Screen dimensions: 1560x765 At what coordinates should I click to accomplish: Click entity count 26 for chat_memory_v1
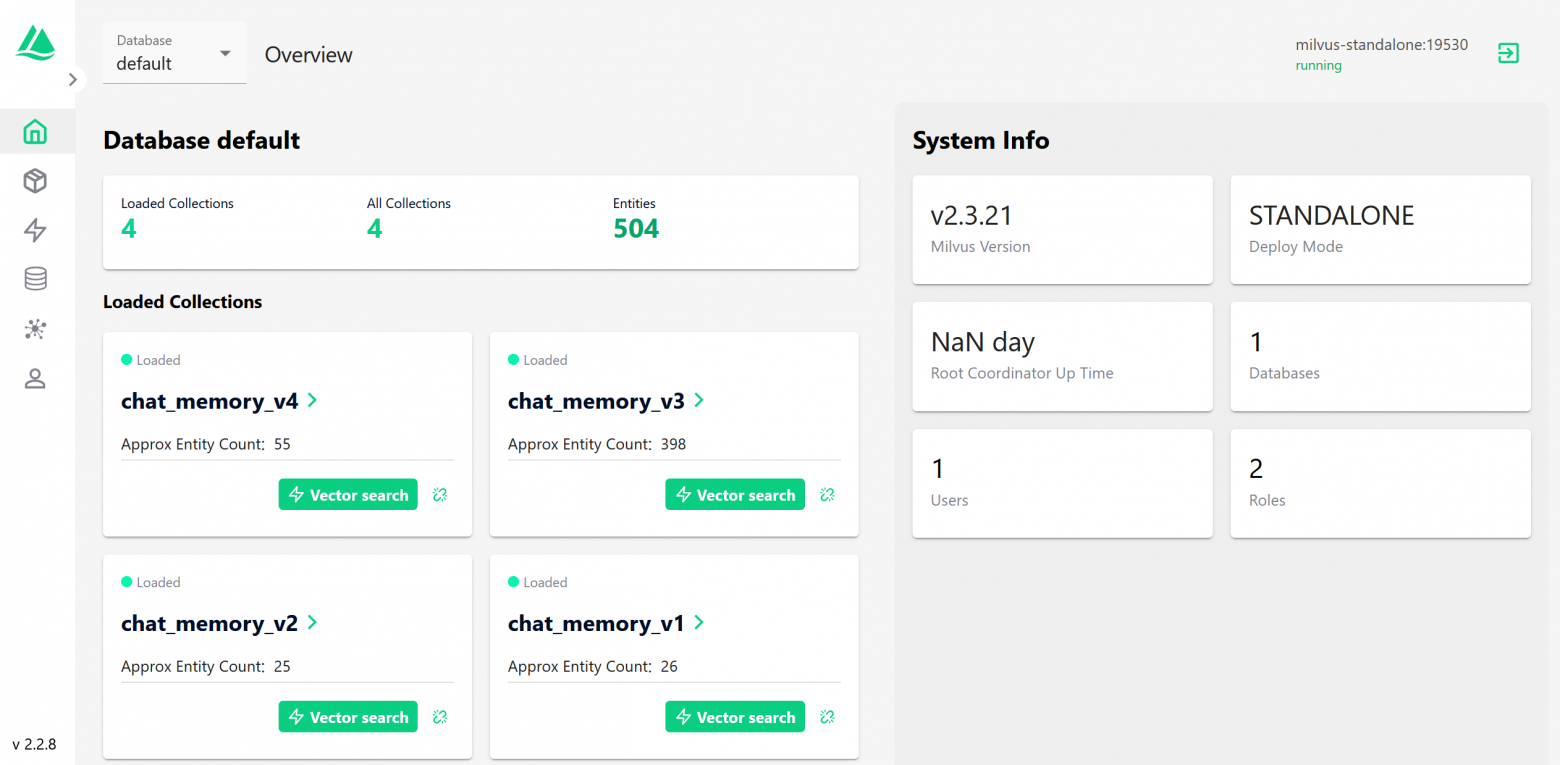(x=669, y=666)
